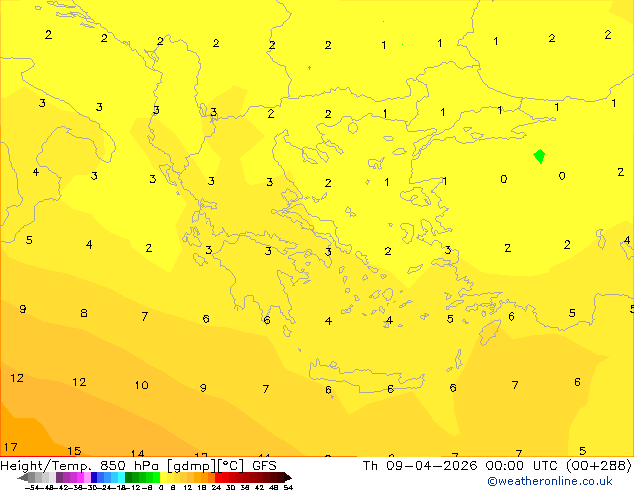
Task: Click the '24' legend scale label
Action: [216, 488]
